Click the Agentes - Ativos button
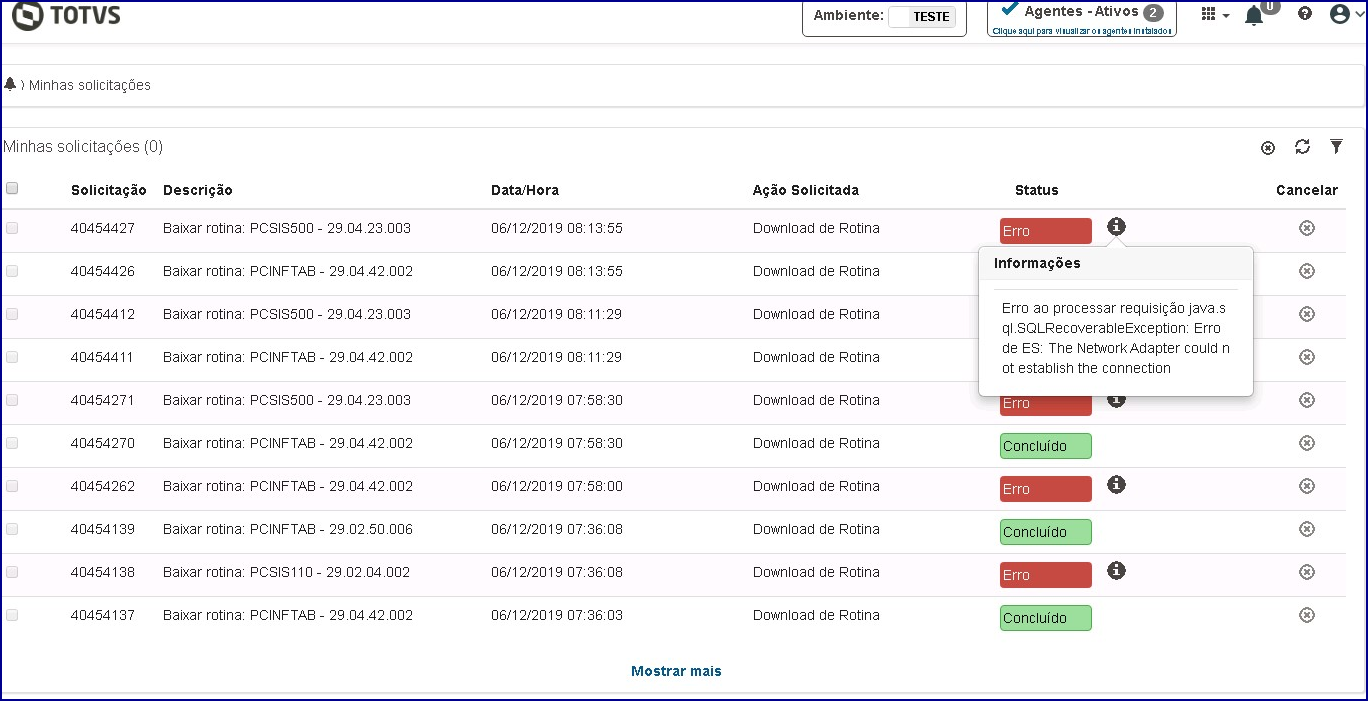The height and width of the screenshot is (701, 1368). [x=1082, y=17]
